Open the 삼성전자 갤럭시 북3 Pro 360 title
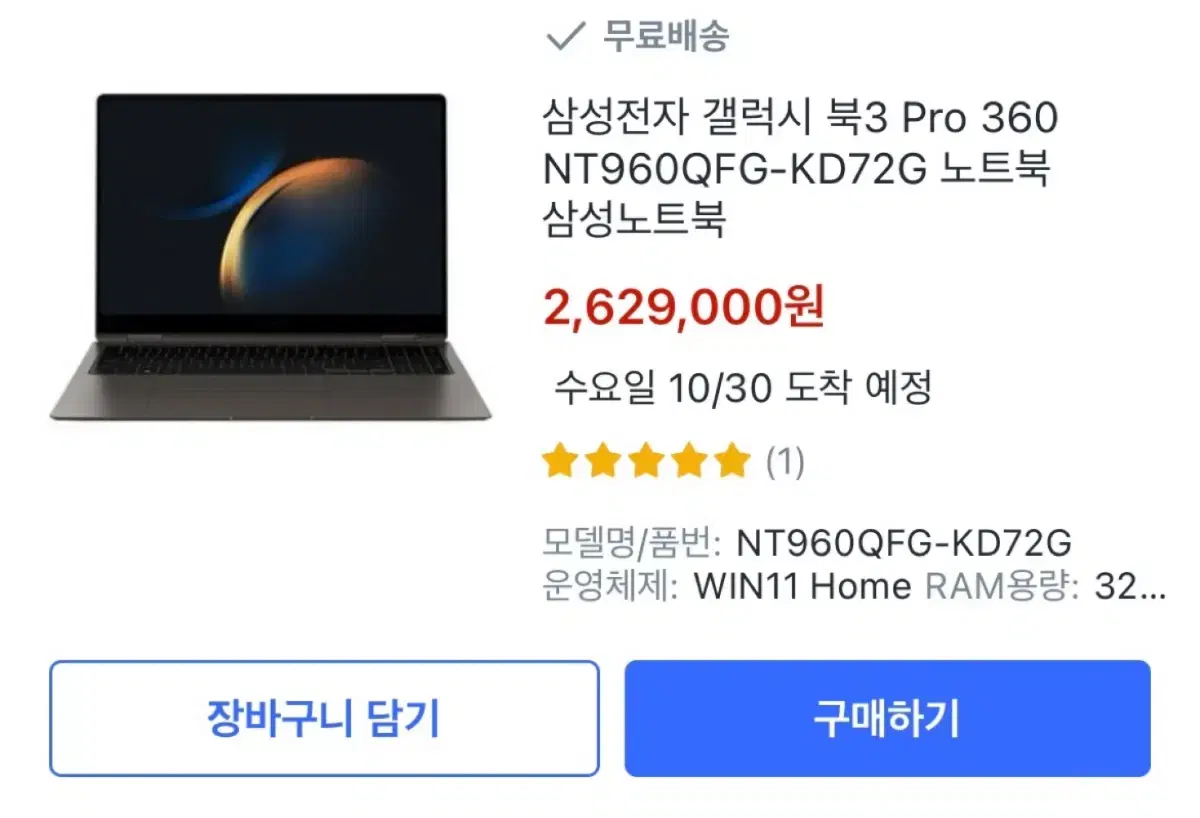This screenshot has width=1200, height=818. (800, 119)
